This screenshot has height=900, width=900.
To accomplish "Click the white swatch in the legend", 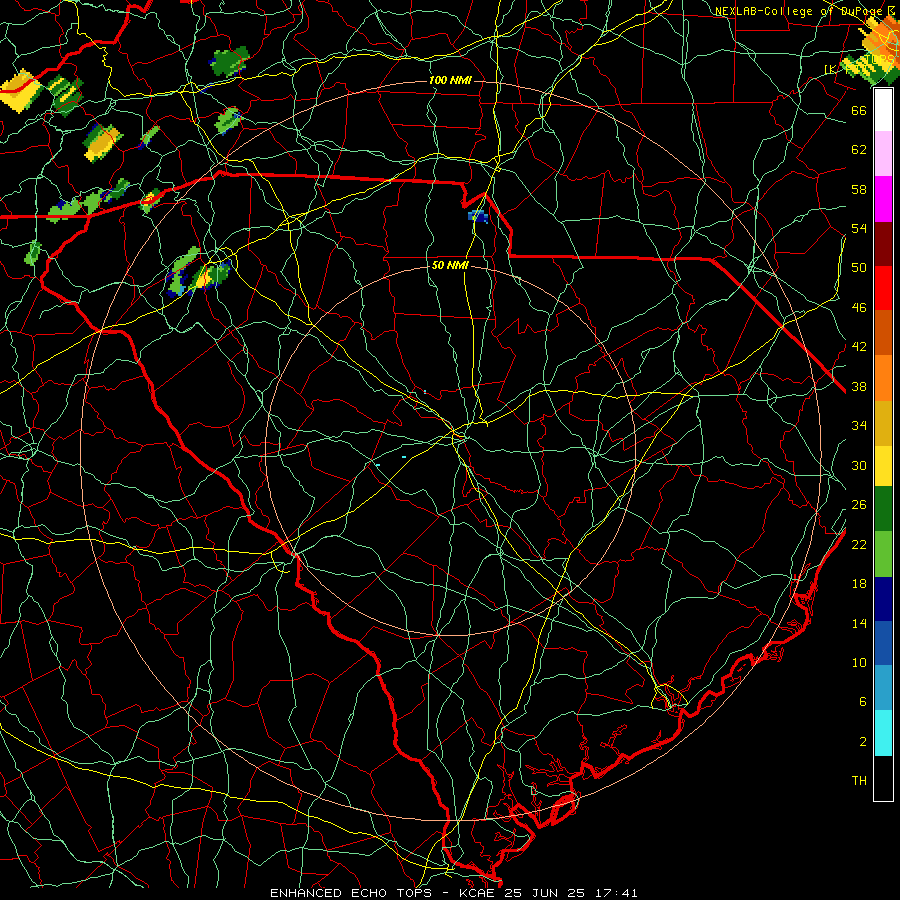I will tap(883, 110).
